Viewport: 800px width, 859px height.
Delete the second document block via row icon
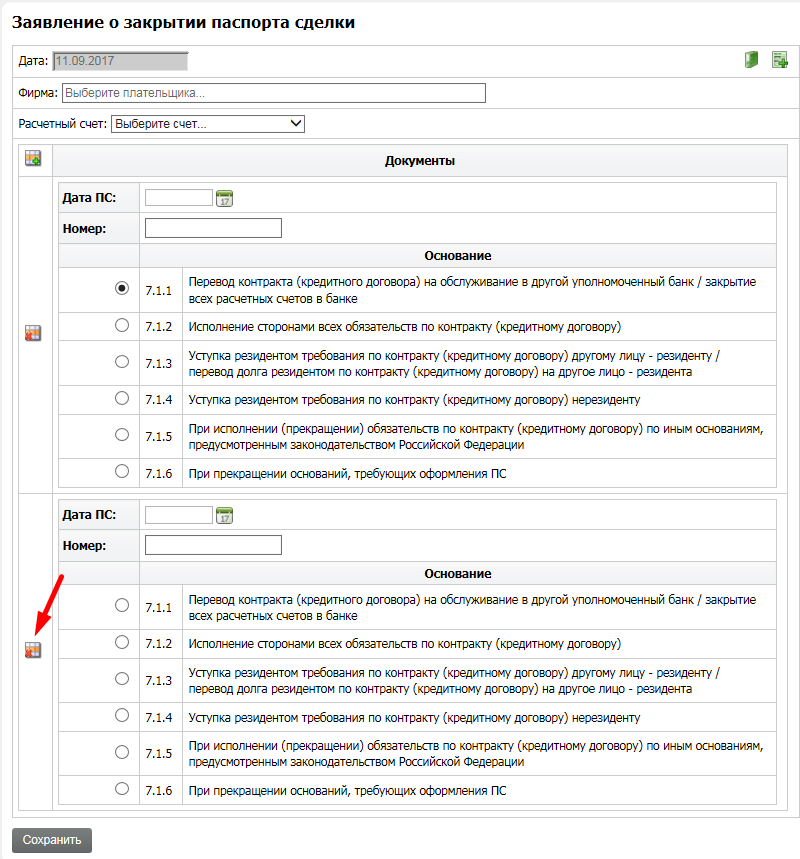[x=33, y=651]
